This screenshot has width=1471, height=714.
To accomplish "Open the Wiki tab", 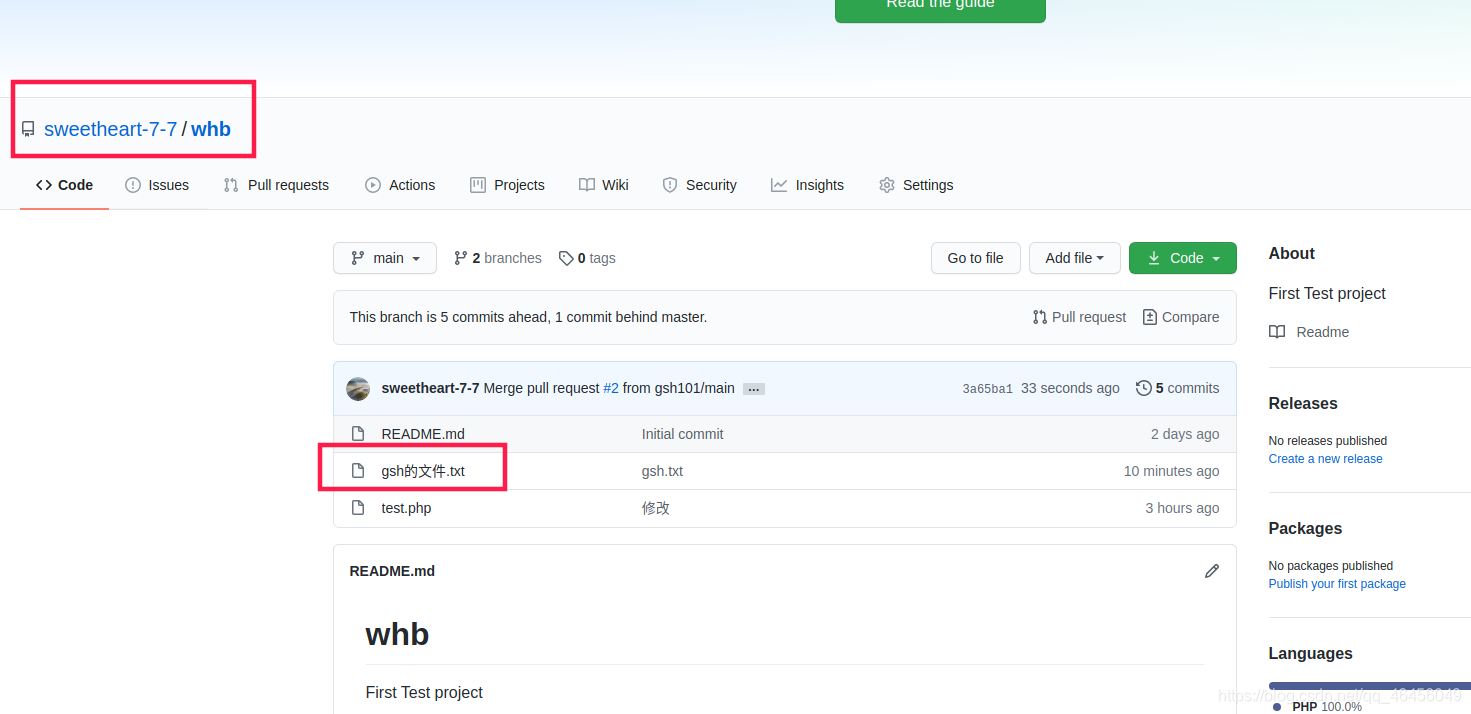I will (604, 185).
